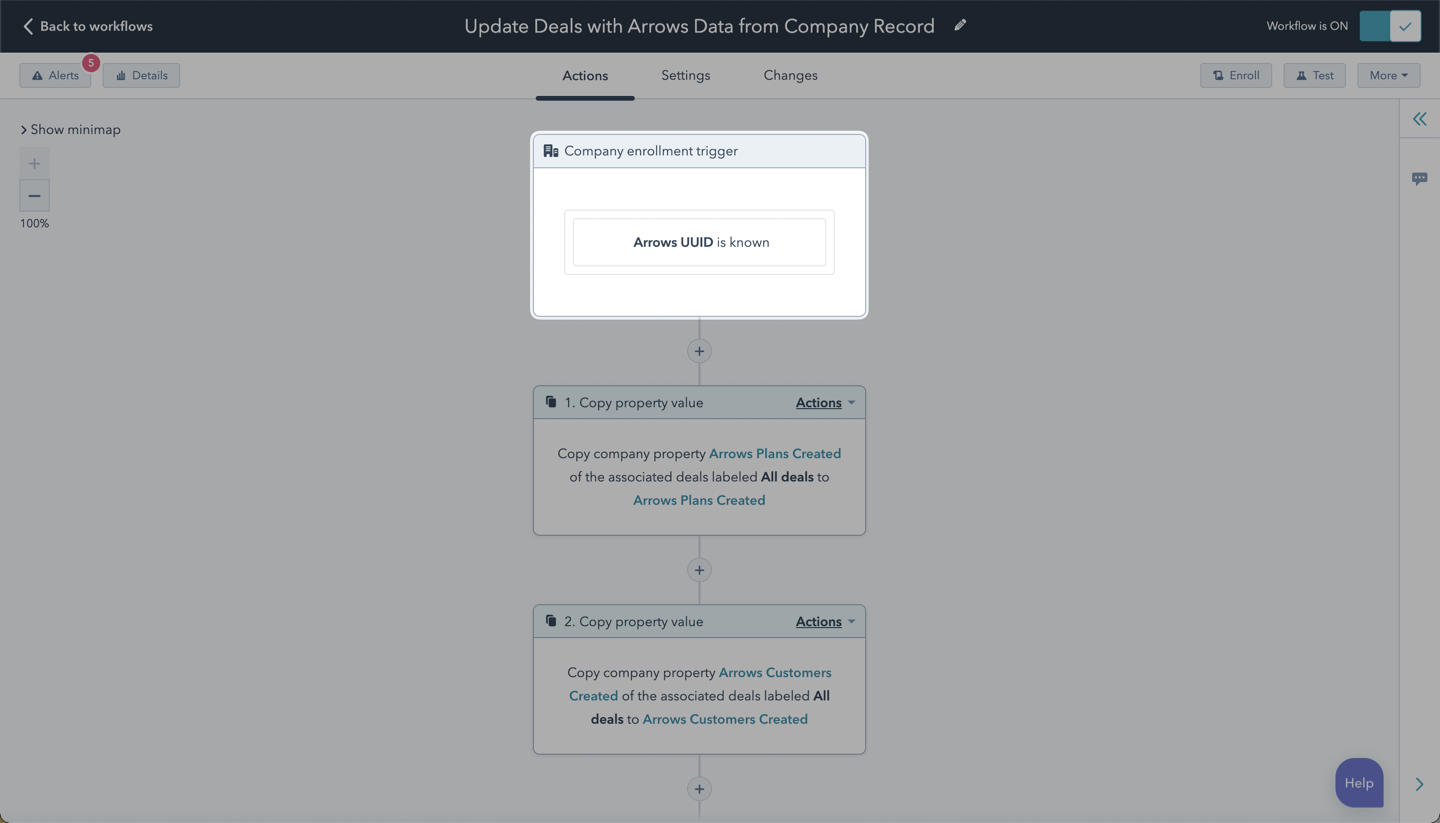This screenshot has width=1440, height=823.
Task: Open Actions dropdown for step 2
Action: pos(825,621)
